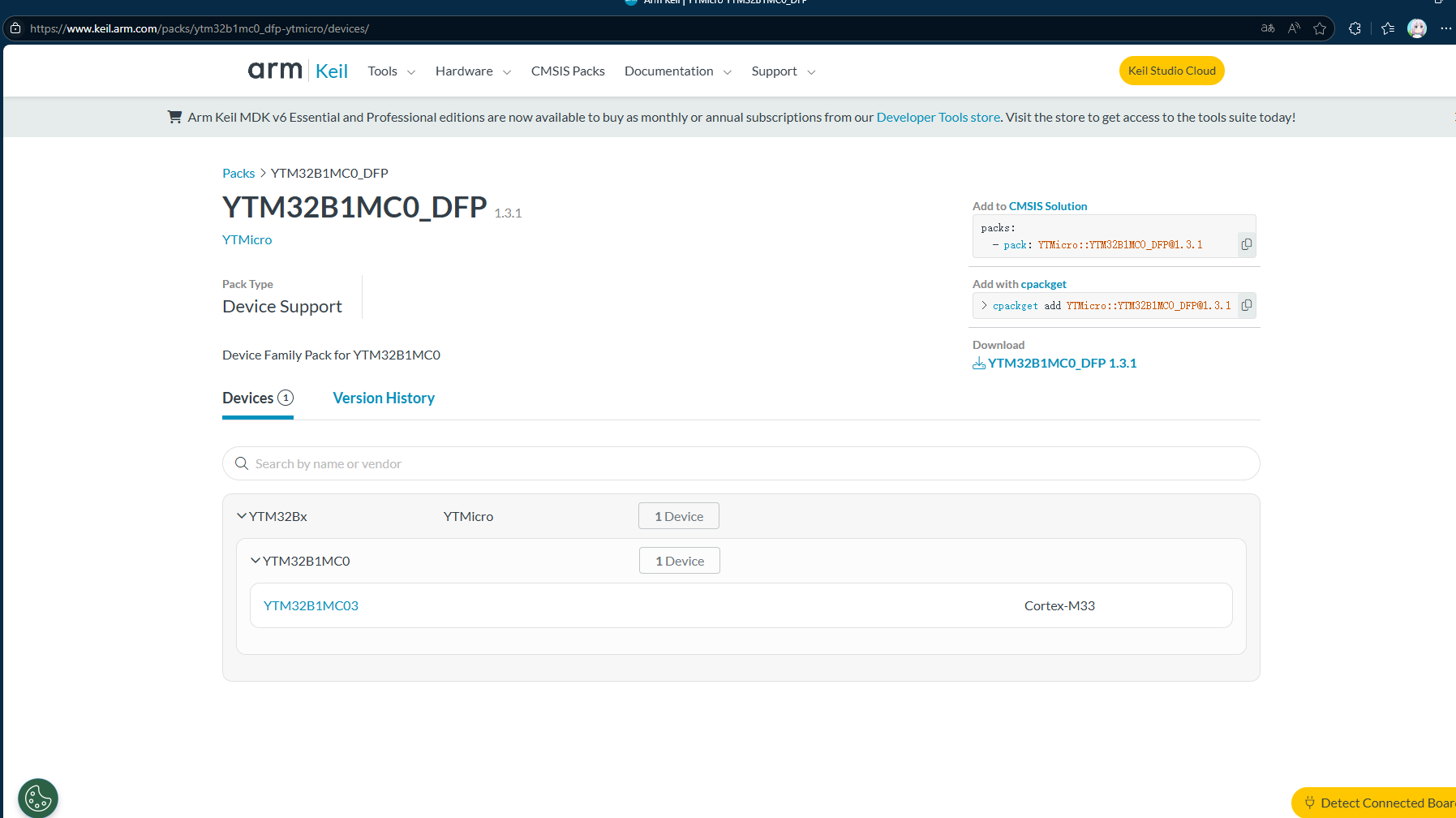Collapse the YTM32Bx family row
Screen dimensions: 1456x818
(x=242, y=516)
